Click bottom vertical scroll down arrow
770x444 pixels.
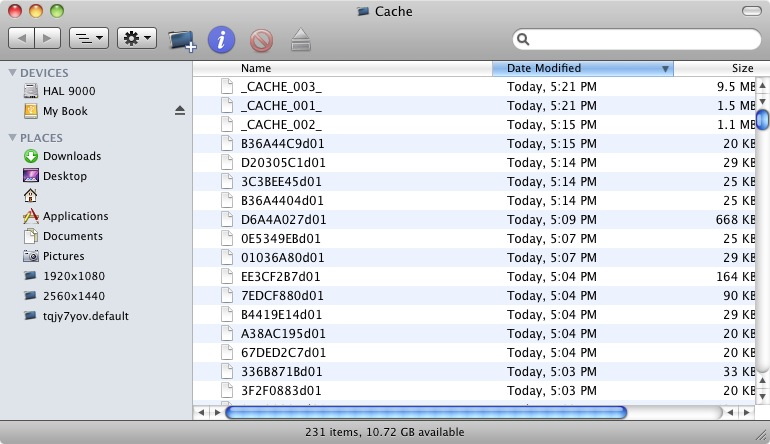(762, 396)
